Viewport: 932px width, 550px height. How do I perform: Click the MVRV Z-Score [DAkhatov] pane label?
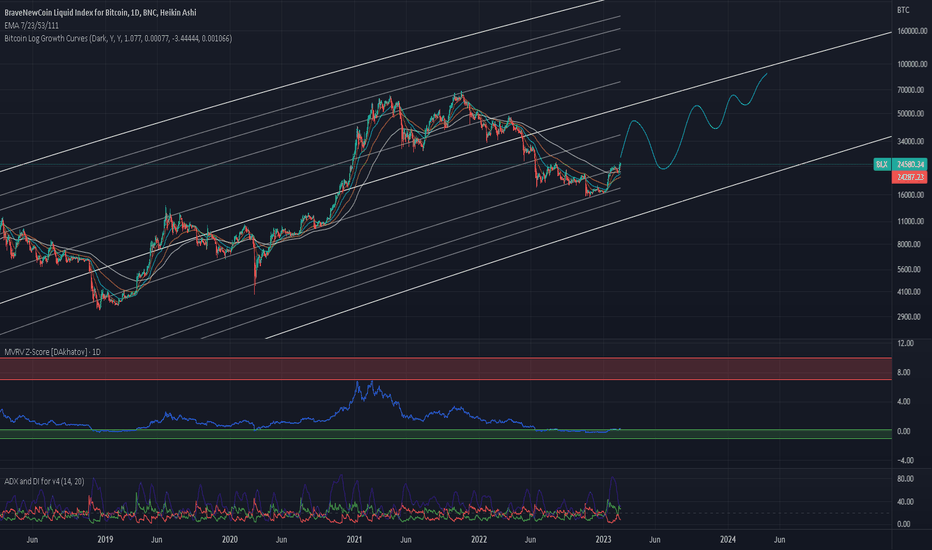[x=52, y=352]
